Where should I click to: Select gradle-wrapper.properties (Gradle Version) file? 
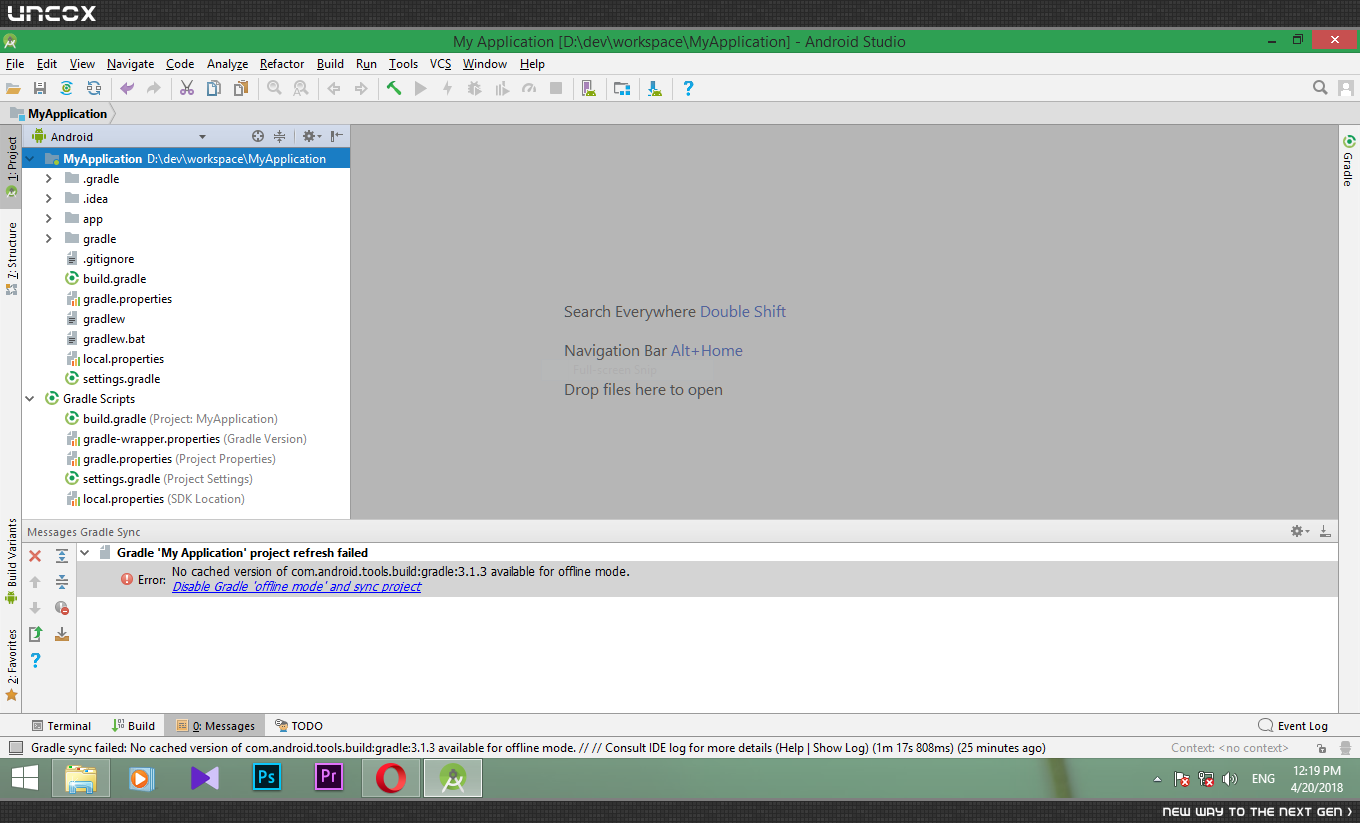pos(186,439)
